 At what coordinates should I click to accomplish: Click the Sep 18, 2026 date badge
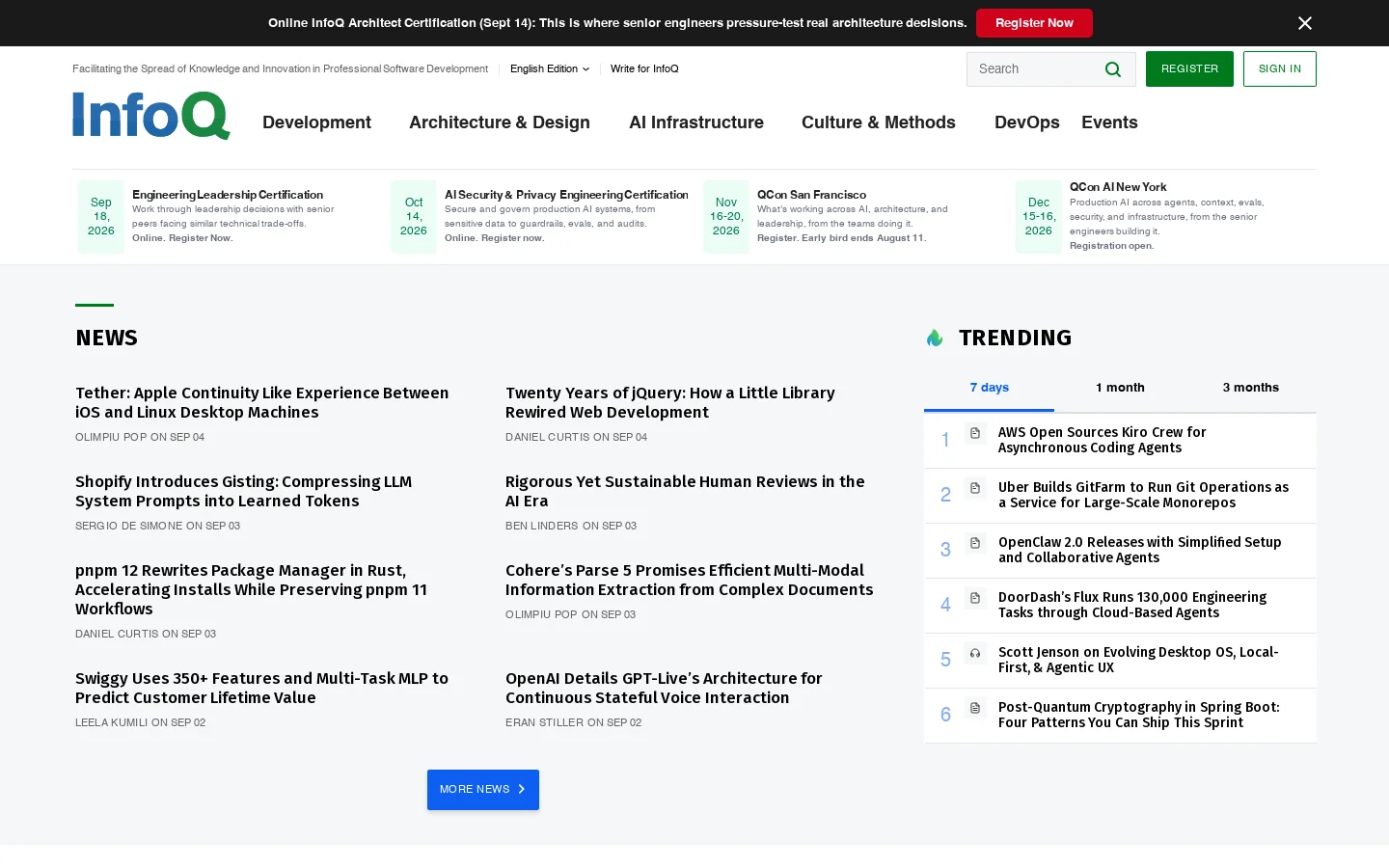[x=101, y=217]
